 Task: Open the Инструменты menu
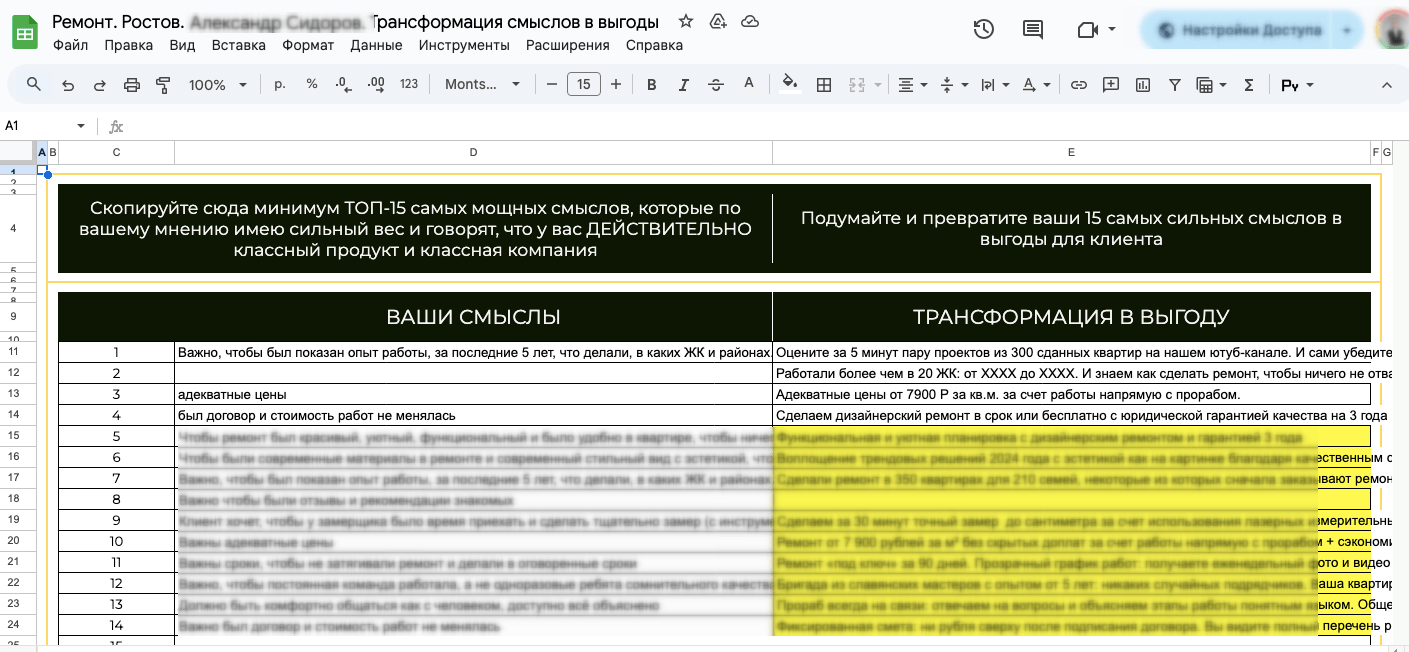click(464, 45)
